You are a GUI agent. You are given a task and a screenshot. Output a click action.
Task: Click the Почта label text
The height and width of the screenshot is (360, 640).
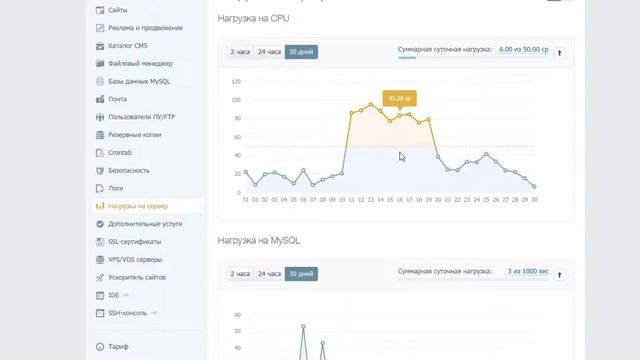(x=118, y=99)
